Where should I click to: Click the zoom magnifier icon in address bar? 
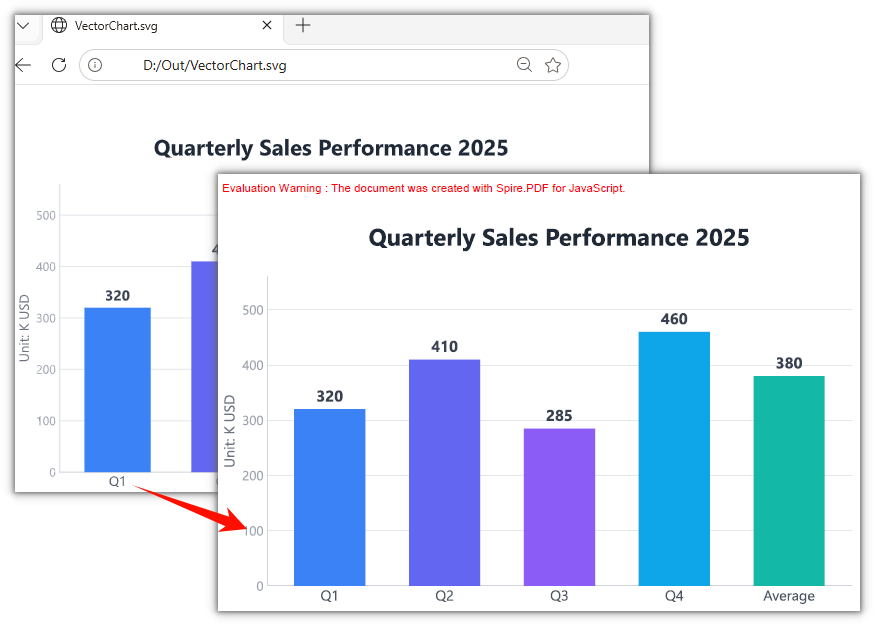(524, 65)
